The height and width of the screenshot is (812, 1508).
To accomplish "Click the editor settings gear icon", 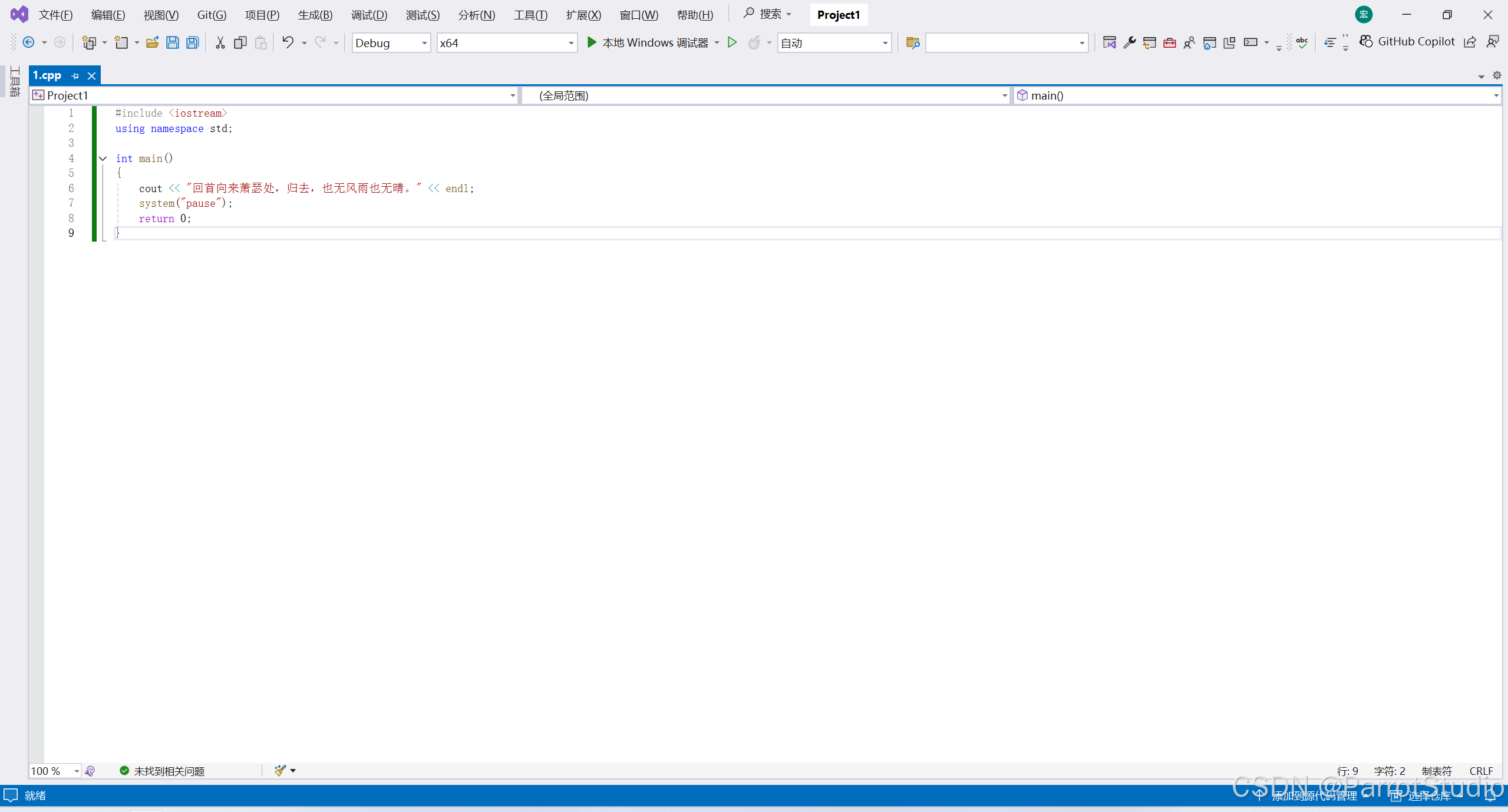I will point(1497,75).
